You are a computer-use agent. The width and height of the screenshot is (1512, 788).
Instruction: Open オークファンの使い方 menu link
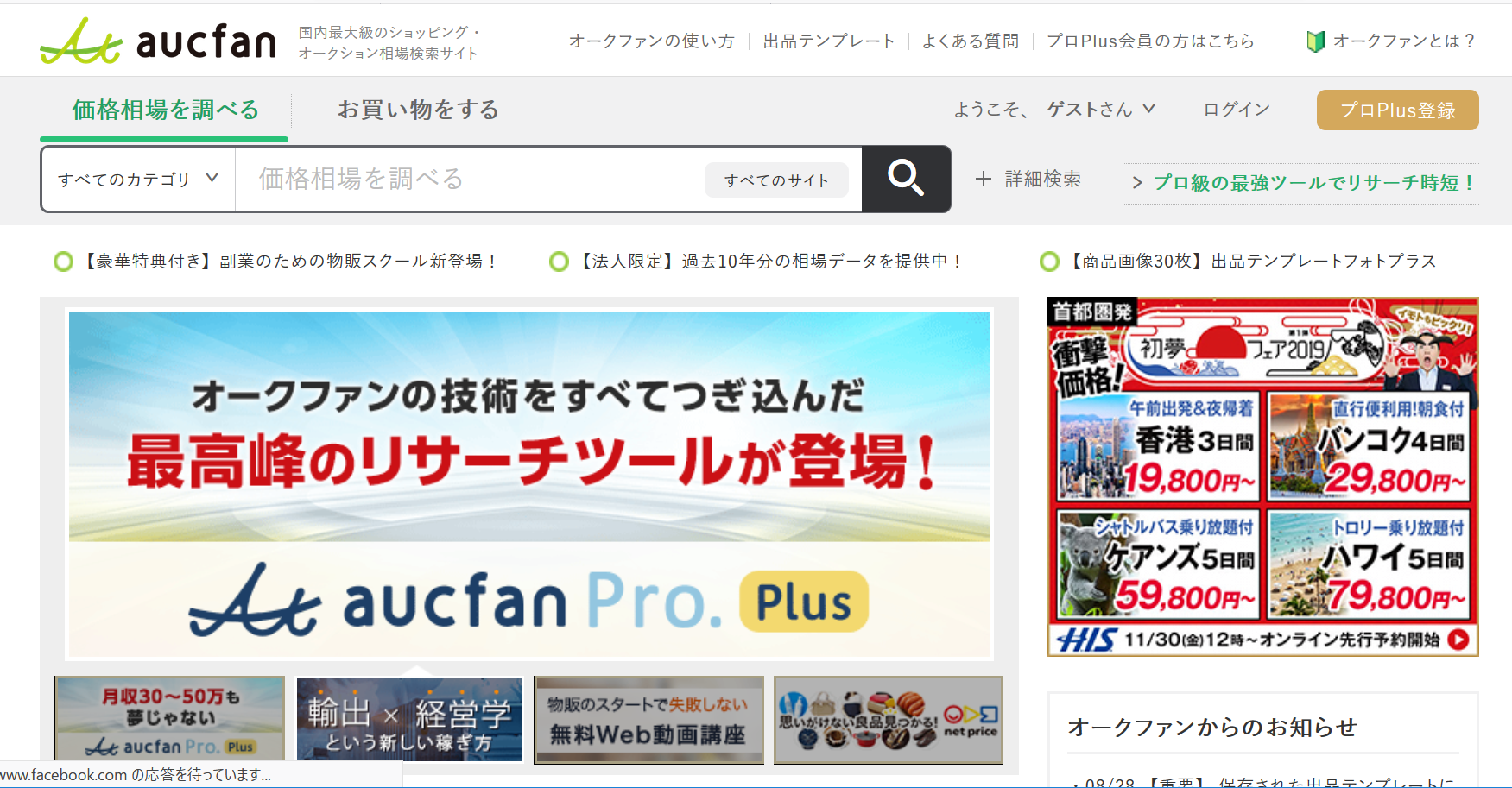652,41
